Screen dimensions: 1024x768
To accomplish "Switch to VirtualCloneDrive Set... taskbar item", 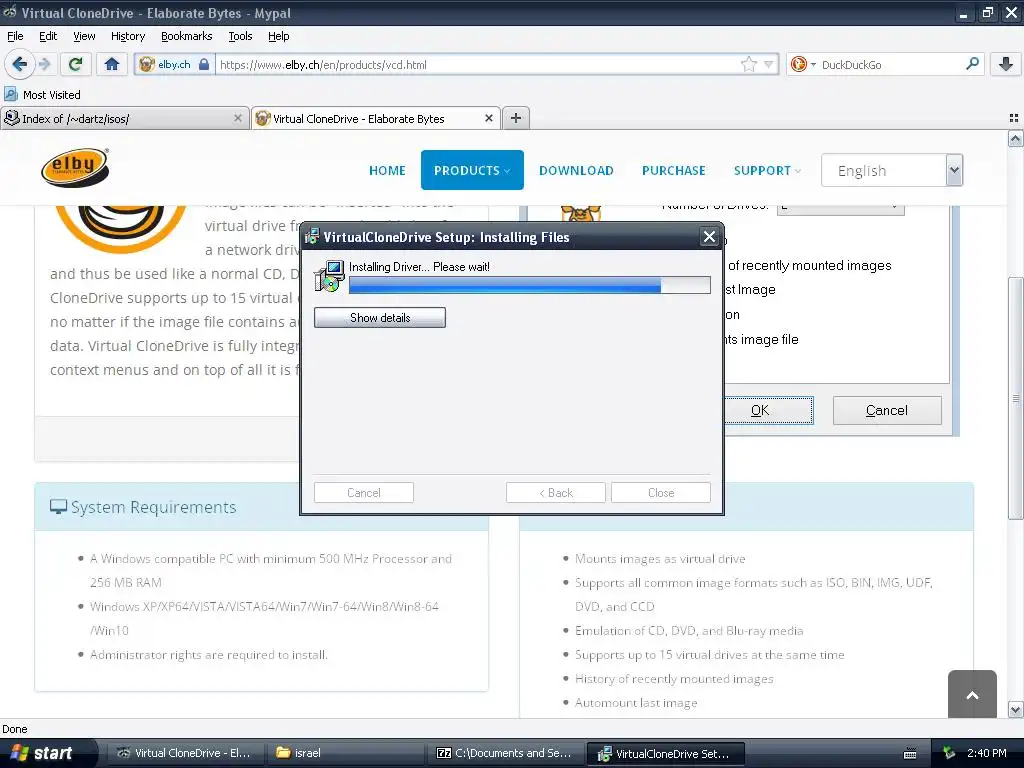I will (665, 753).
